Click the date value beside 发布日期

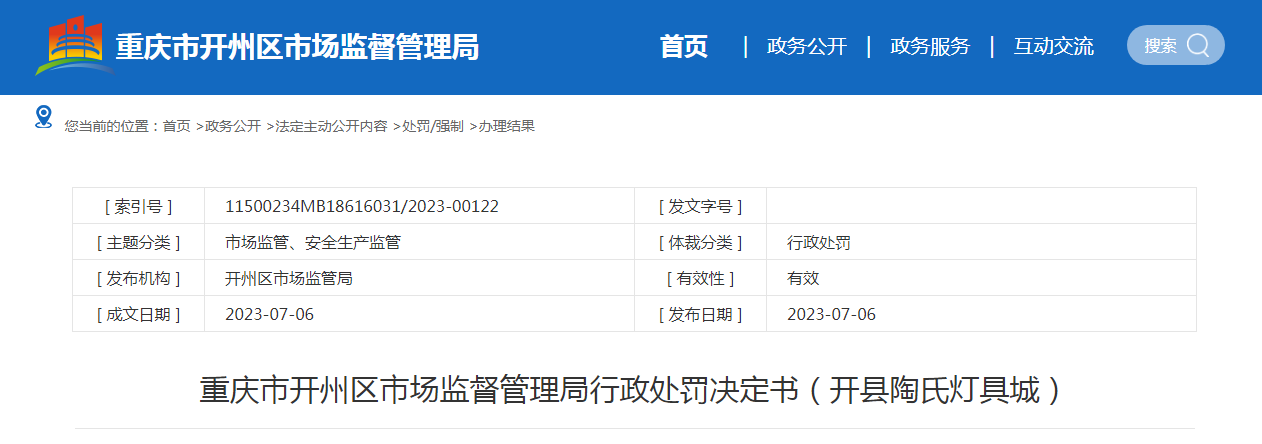coord(831,314)
